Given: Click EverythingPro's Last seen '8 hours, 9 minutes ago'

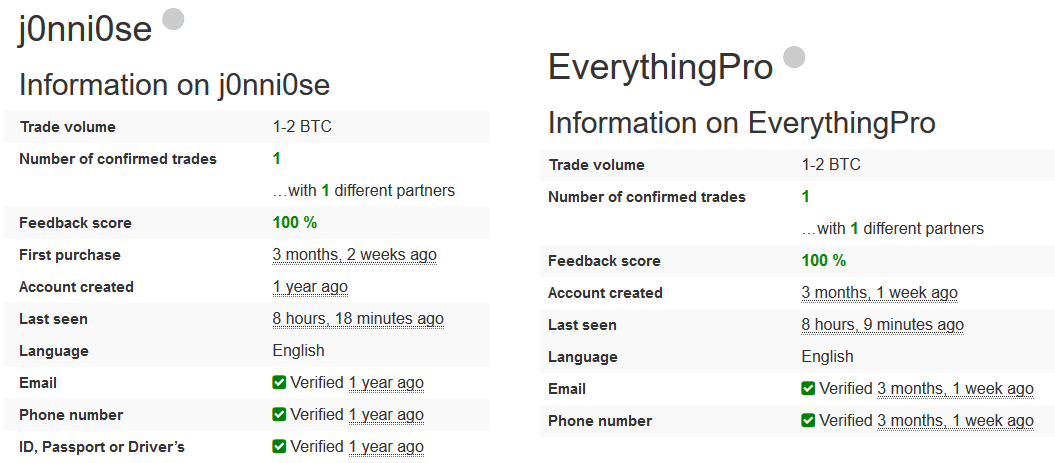Looking at the screenshot, I should tap(883, 325).
